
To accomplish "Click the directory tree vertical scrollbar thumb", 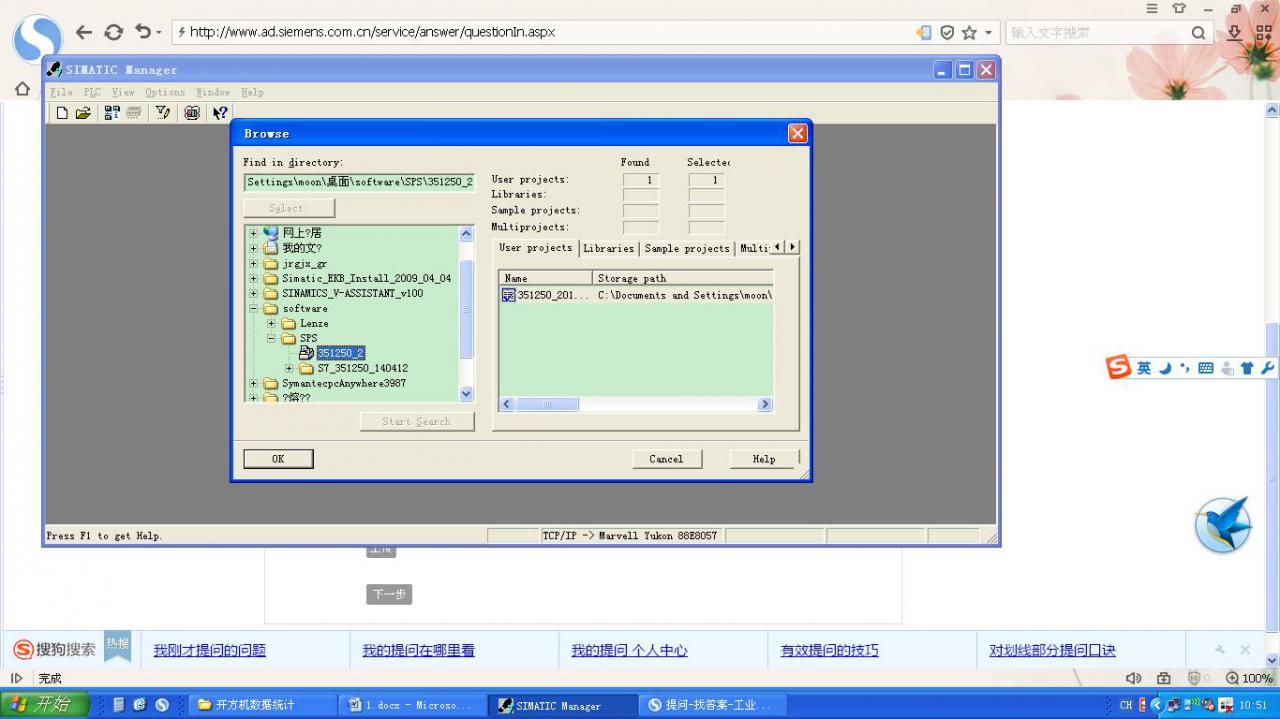I will [466, 310].
